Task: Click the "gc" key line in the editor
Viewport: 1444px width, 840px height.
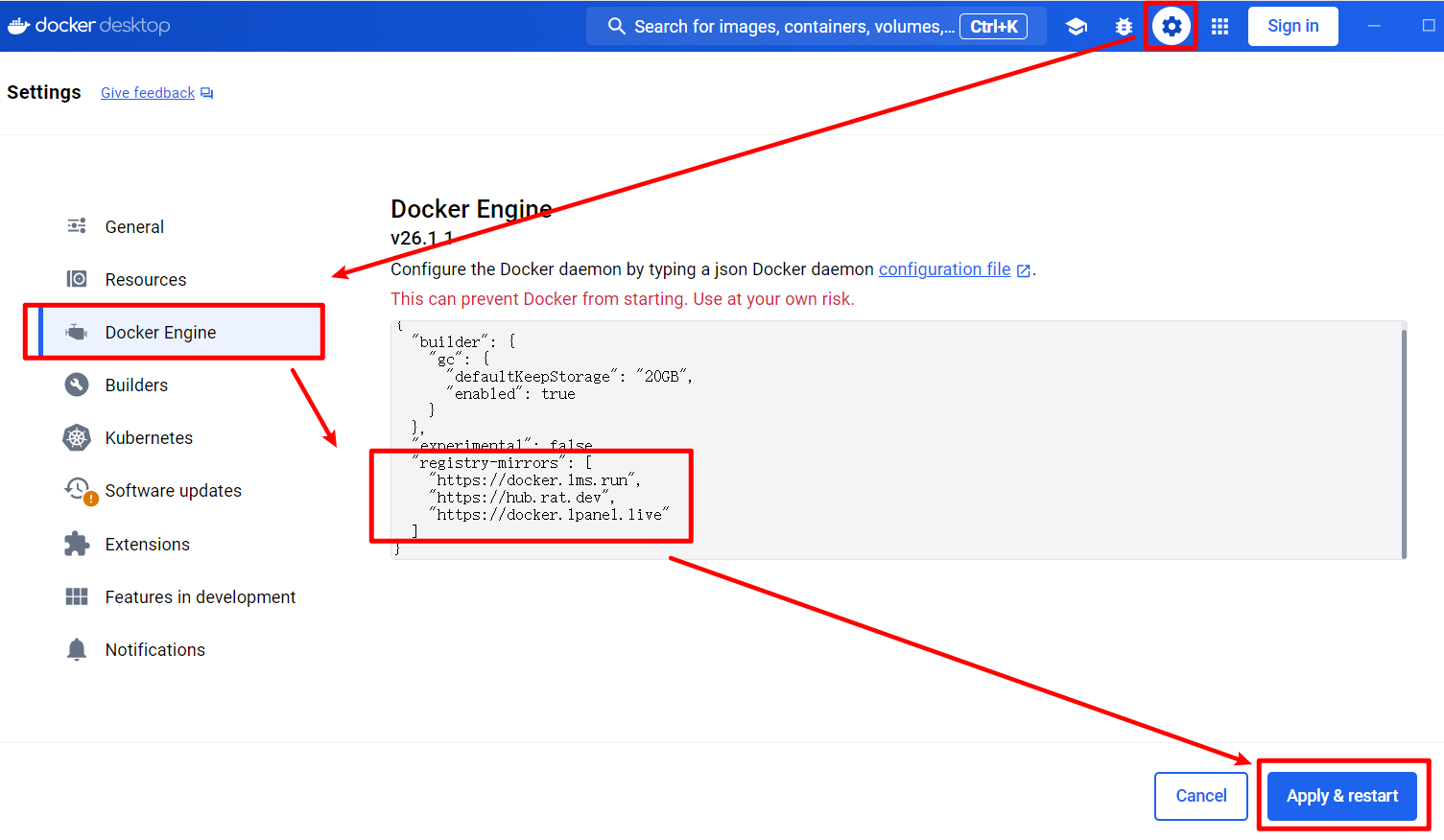Action: [x=460, y=360]
